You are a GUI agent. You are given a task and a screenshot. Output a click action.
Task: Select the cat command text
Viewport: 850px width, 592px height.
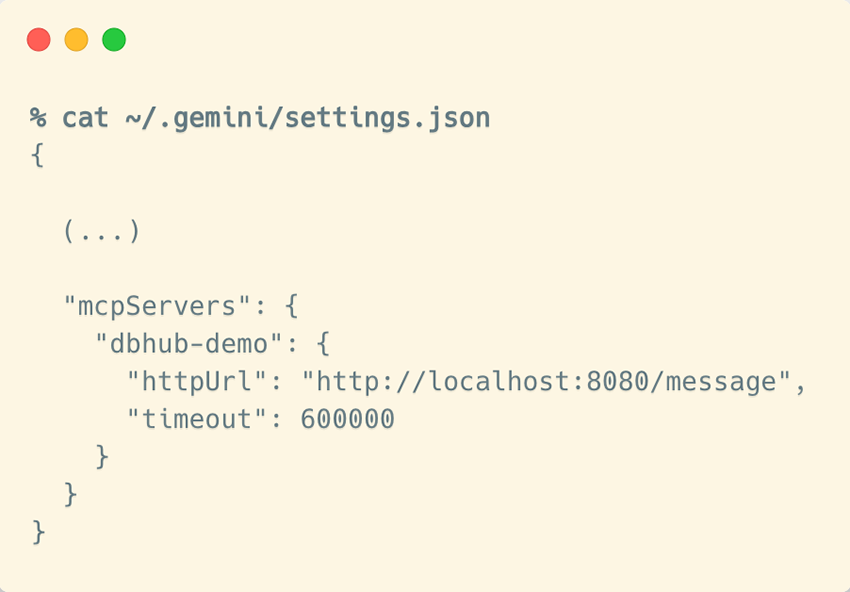pos(86,117)
